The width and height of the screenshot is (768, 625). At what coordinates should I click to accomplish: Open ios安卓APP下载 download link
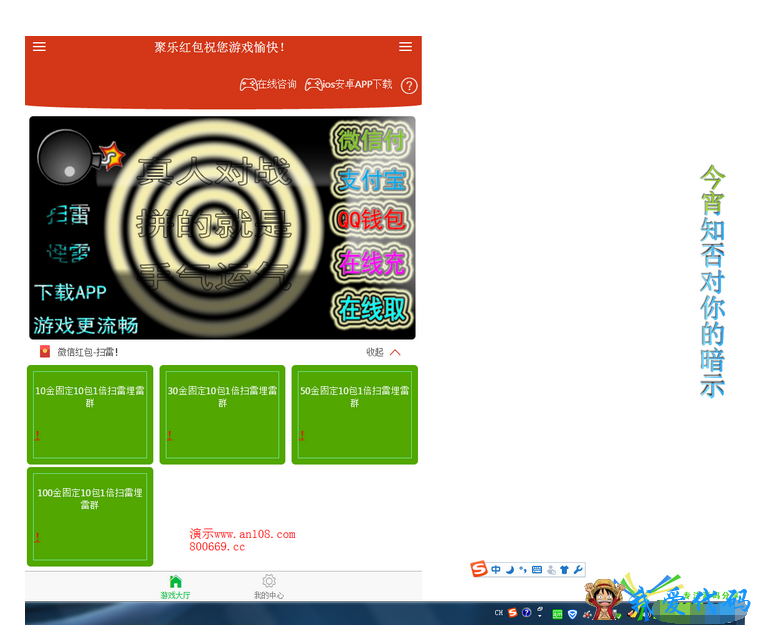(357, 84)
